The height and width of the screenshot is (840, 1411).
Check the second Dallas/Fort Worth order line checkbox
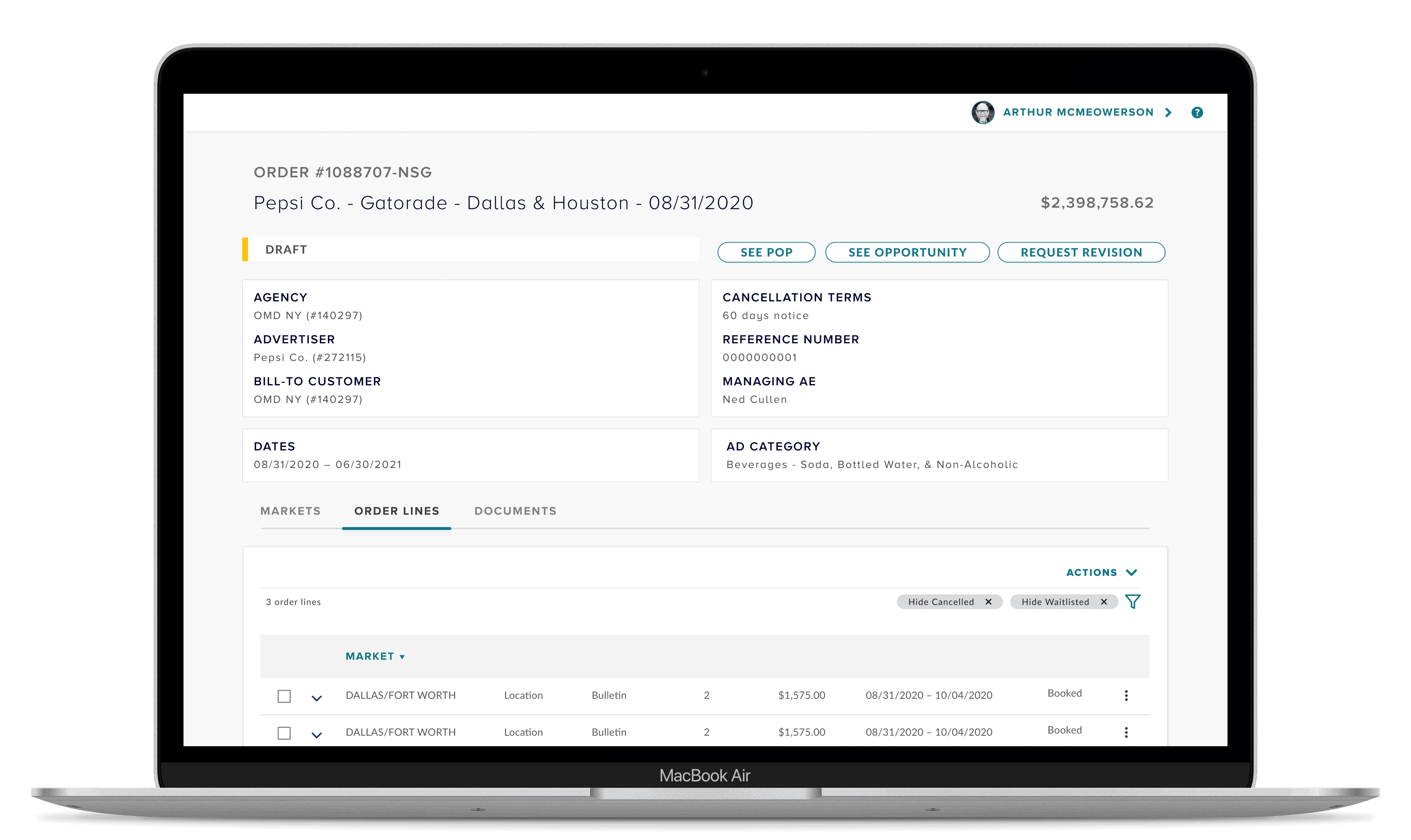[x=284, y=733]
